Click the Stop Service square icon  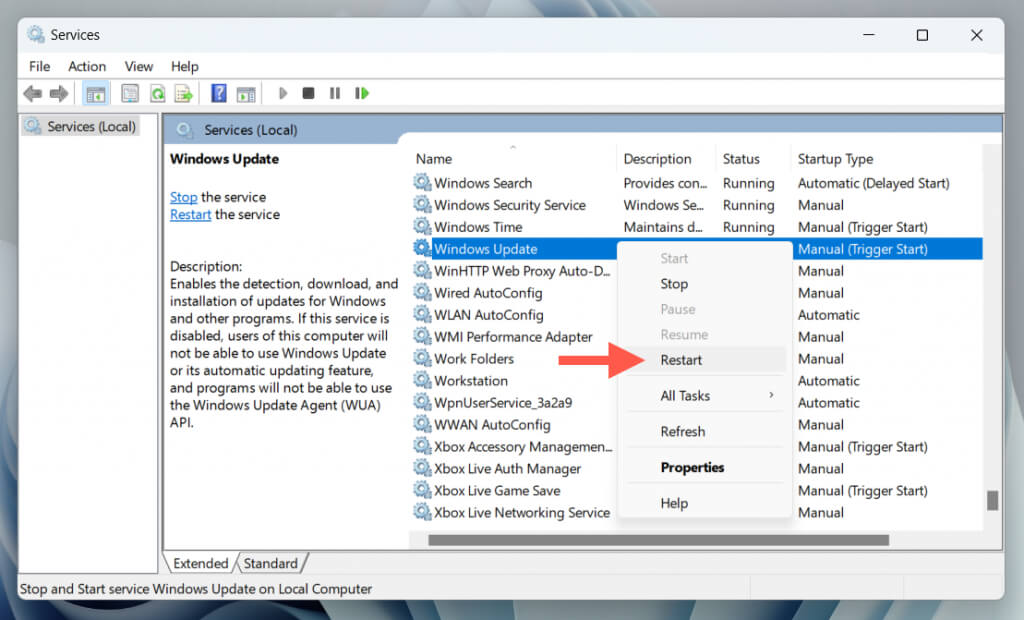pos(308,93)
